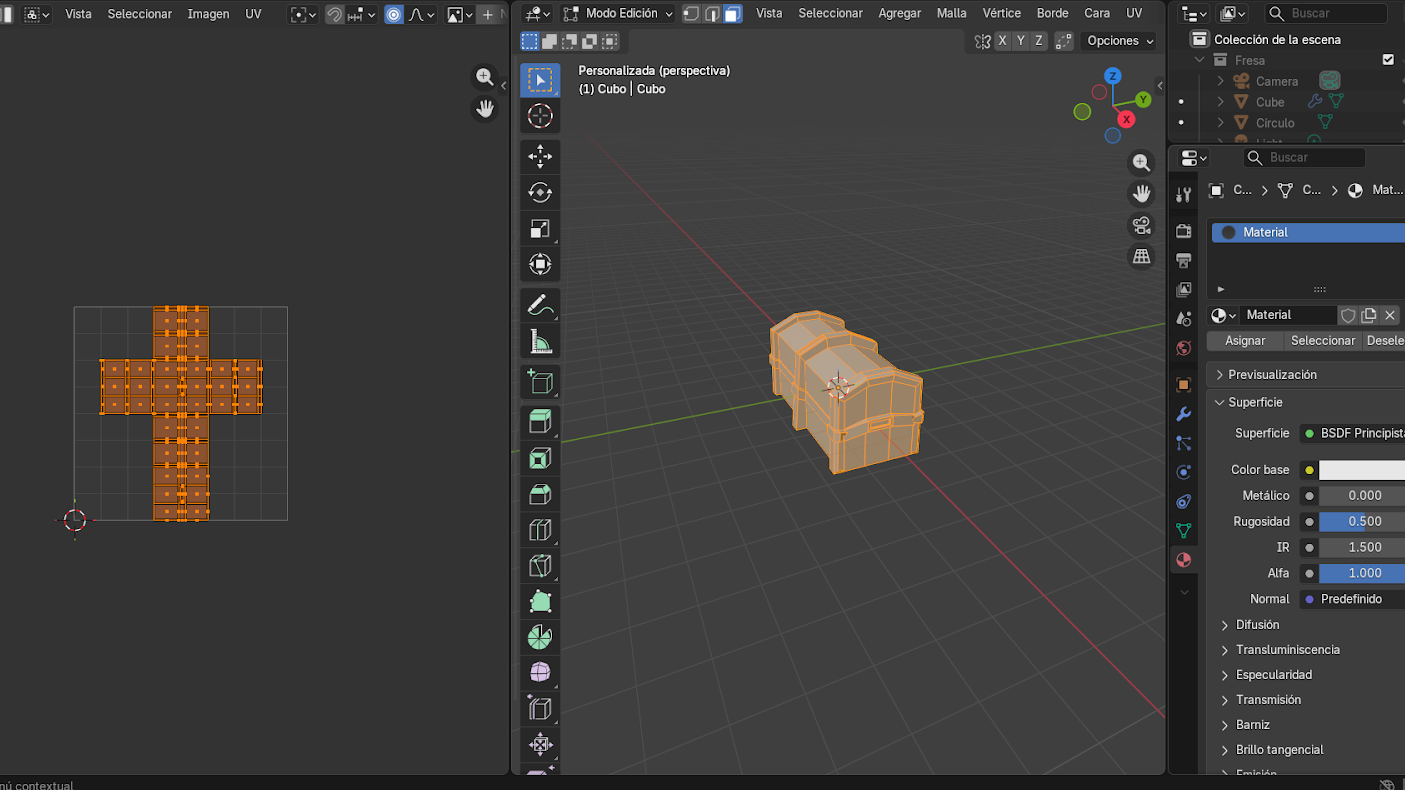
Task: Click the Asignar button
Action: click(x=1245, y=341)
